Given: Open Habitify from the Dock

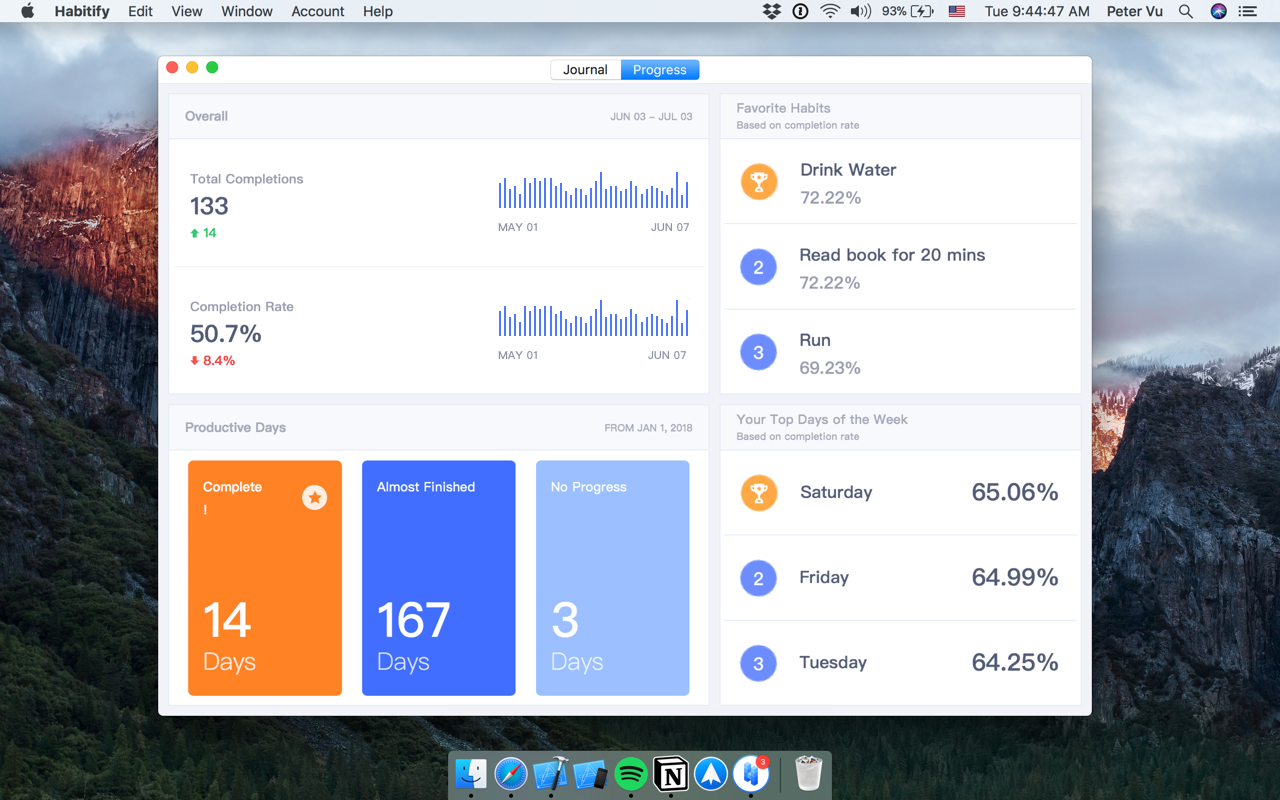Looking at the screenshot, I should point(751,775).
